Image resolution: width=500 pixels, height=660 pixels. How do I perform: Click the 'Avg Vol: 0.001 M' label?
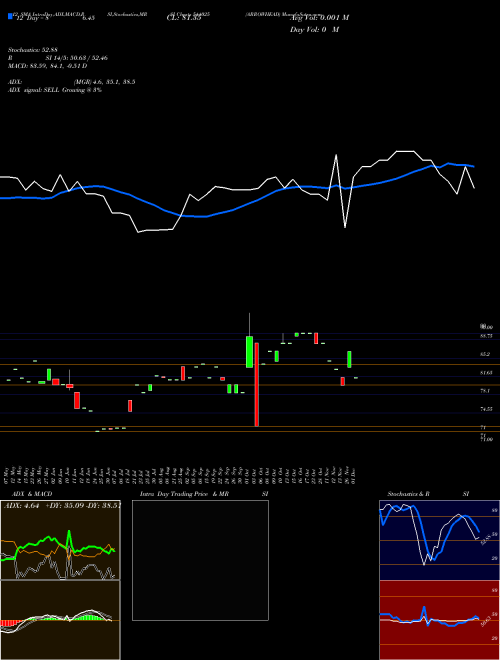319,18
